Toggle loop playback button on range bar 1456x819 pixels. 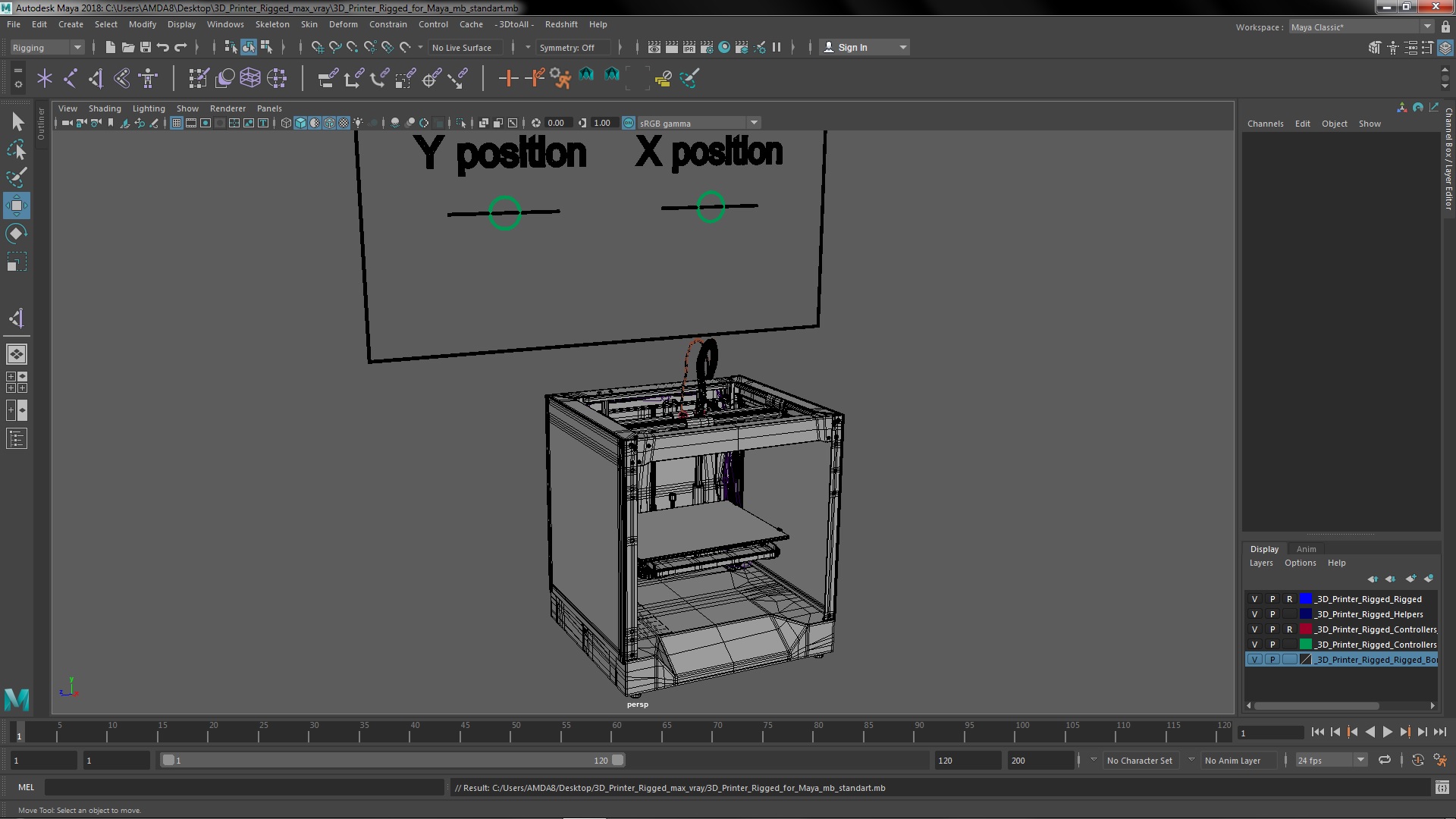click(x=1385, y=760)
